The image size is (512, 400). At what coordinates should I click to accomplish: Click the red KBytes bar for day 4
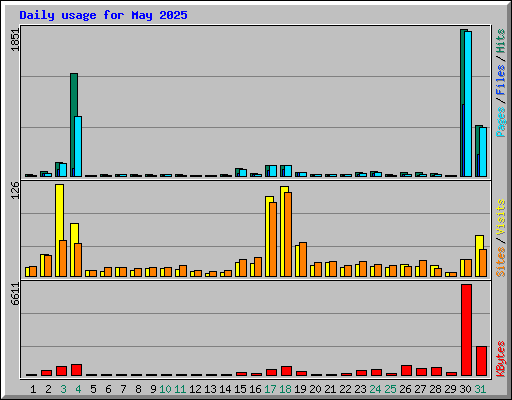pos(76,370)
